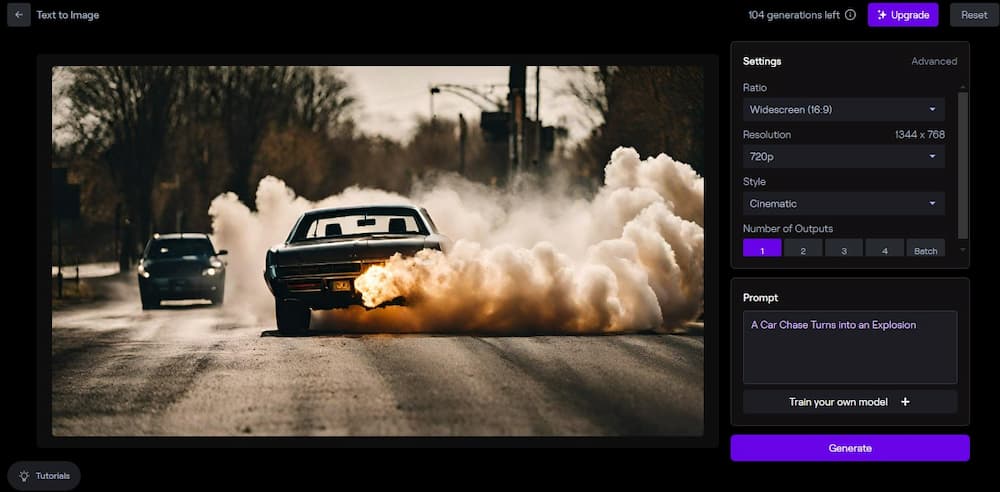The image size is (1000, 492).
Task: Open the Ratio dropdown showing Widescreen (16:9)
Action: [x=843, y=109]
